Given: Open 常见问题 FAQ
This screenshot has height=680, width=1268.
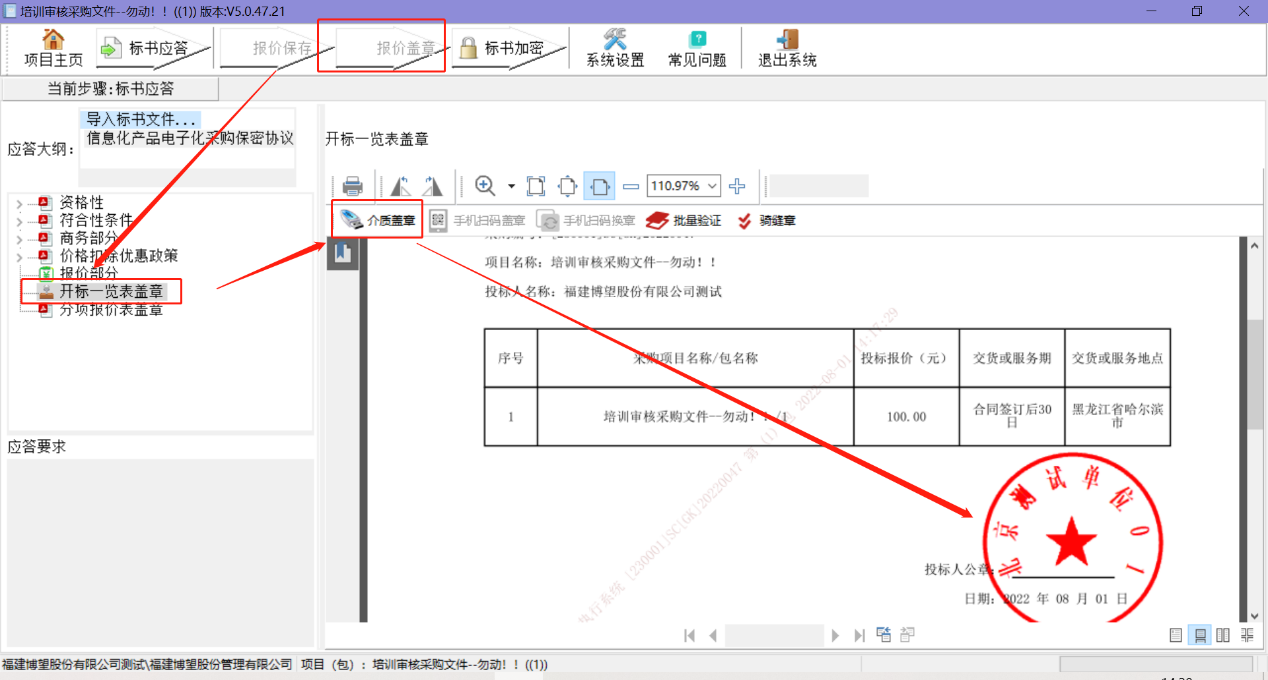Looking at the screenshot, I should [x=697, y=48].
